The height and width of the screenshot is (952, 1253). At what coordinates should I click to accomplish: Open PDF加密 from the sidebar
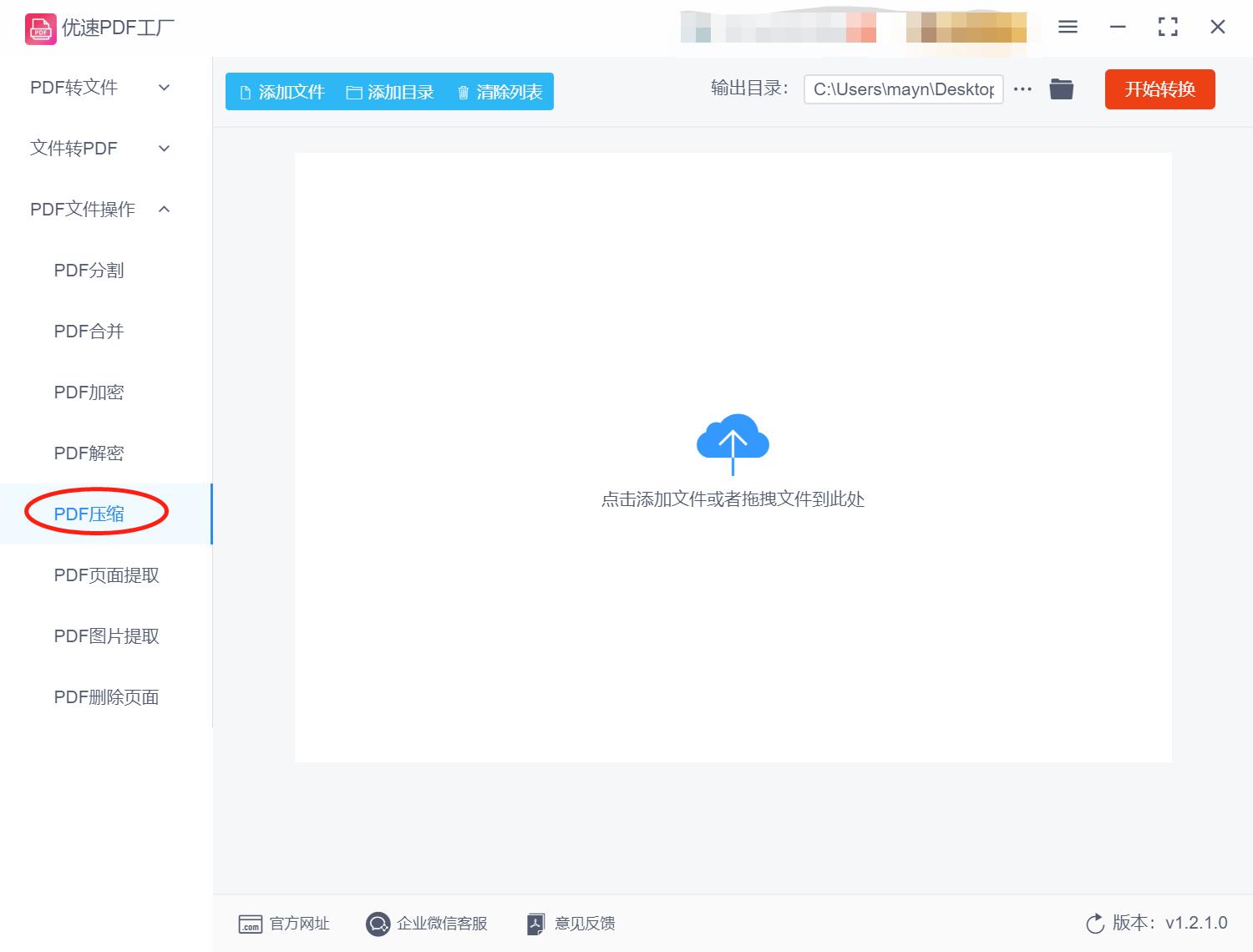88,392
